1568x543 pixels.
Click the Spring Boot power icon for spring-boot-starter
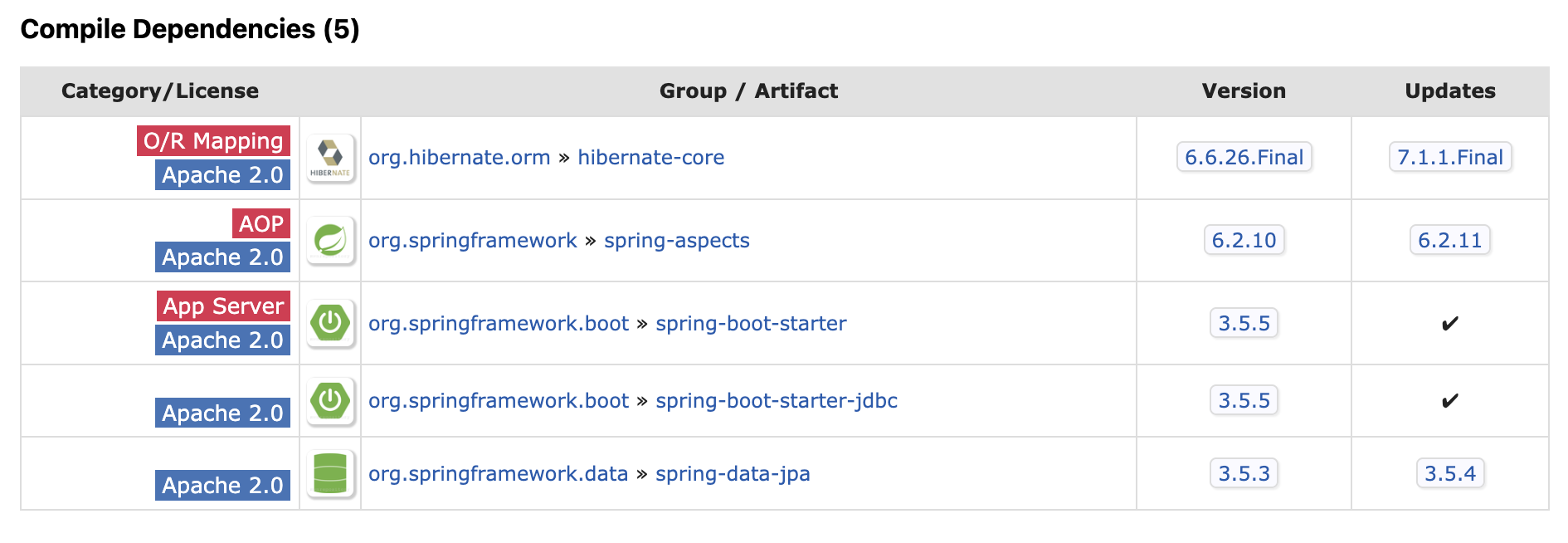(x=330, y=323)
